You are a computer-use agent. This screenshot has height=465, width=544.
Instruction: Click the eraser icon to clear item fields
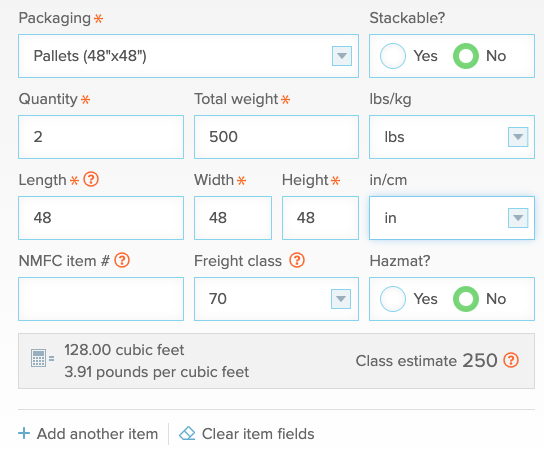pyautogui.click(x=187, y=433)
